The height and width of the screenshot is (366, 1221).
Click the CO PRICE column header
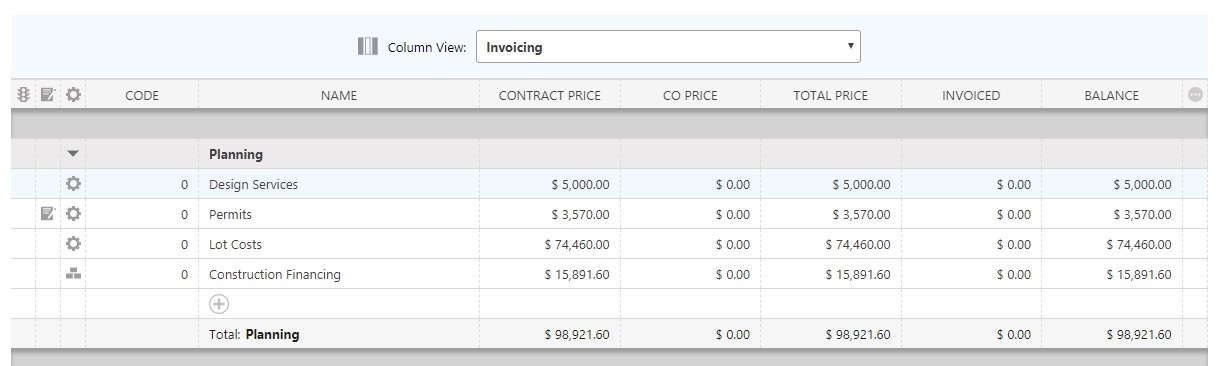click(690, 96)
